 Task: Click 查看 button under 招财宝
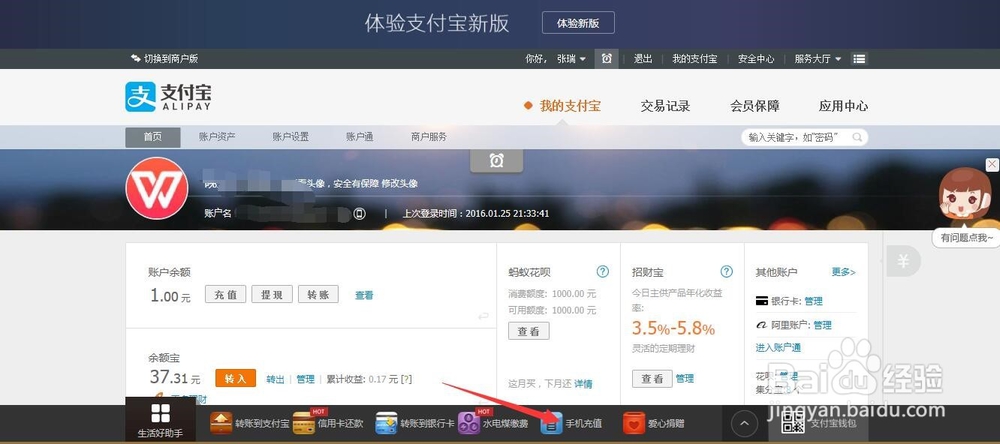(x=652, y=378)
